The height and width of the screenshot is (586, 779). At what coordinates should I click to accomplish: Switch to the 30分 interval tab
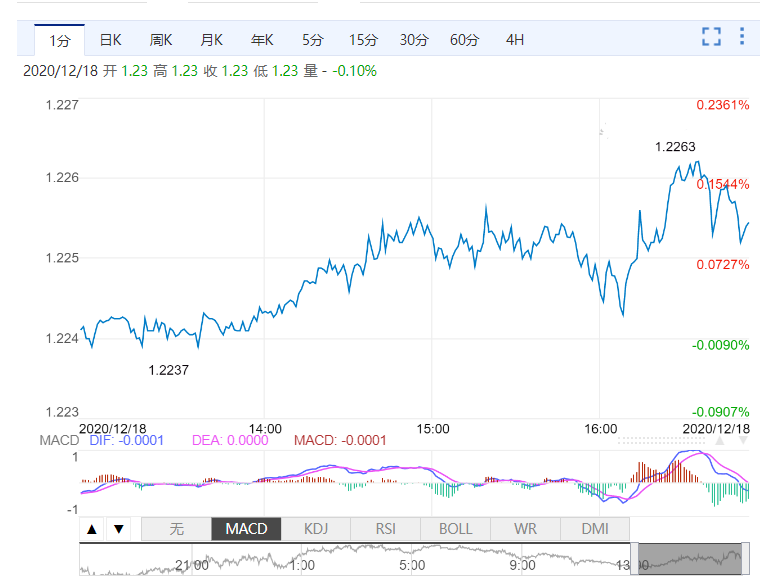[x=414, y=40]
